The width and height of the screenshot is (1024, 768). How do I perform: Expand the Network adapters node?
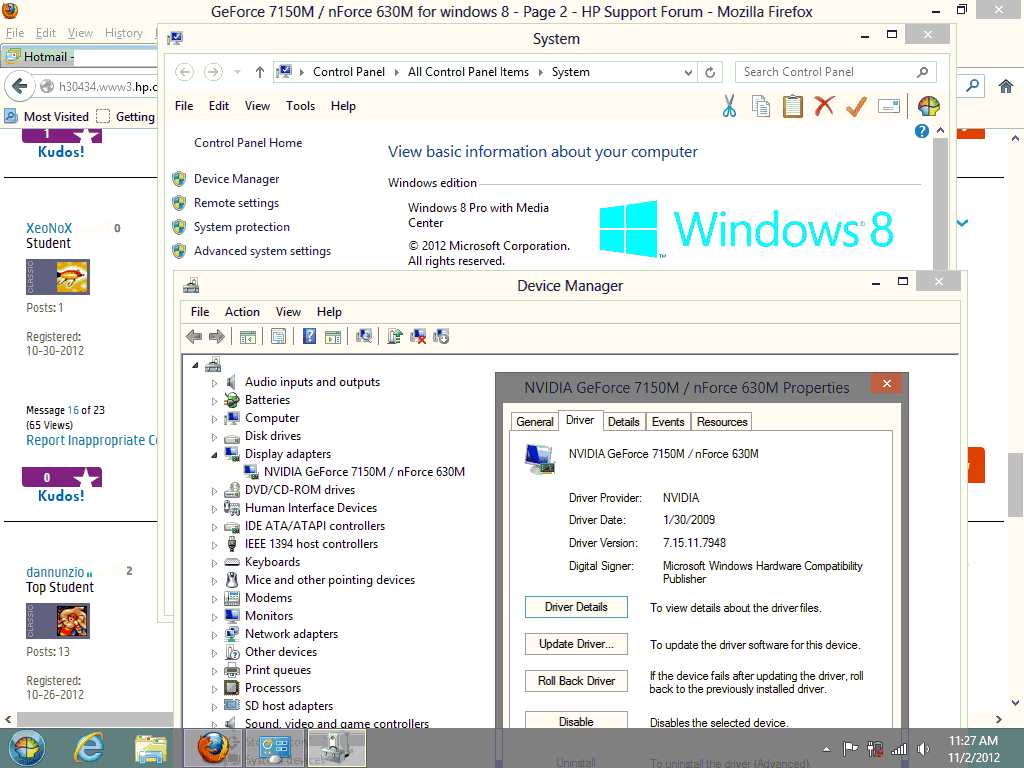pyautogui.click(x=214, y=634)
